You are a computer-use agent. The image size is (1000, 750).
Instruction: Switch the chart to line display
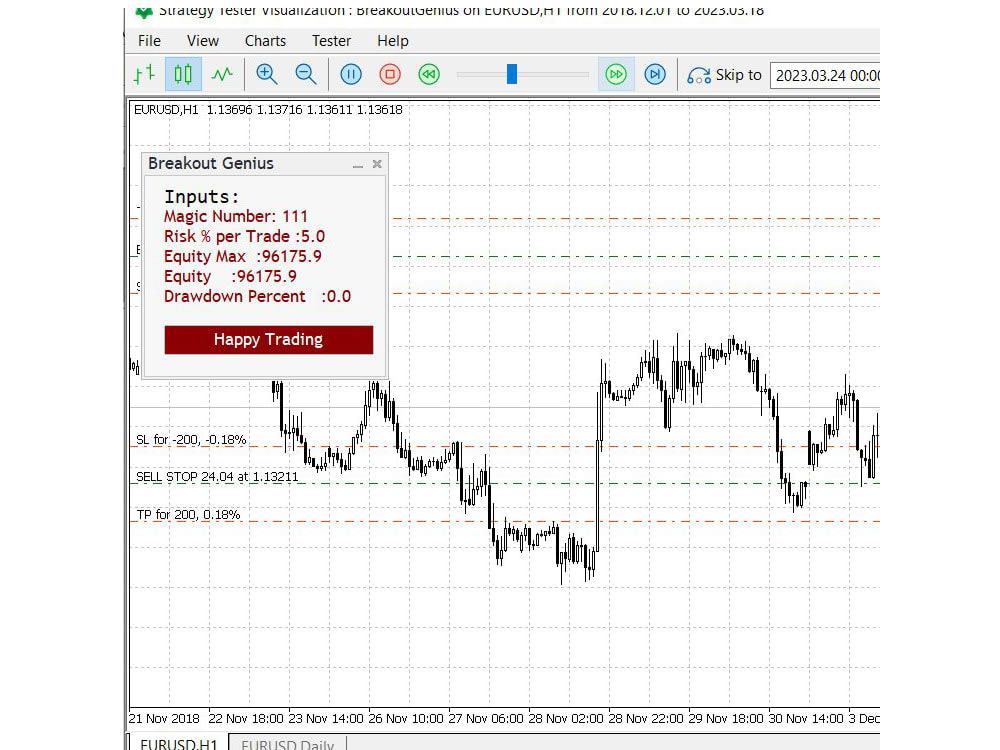(222, 73)
